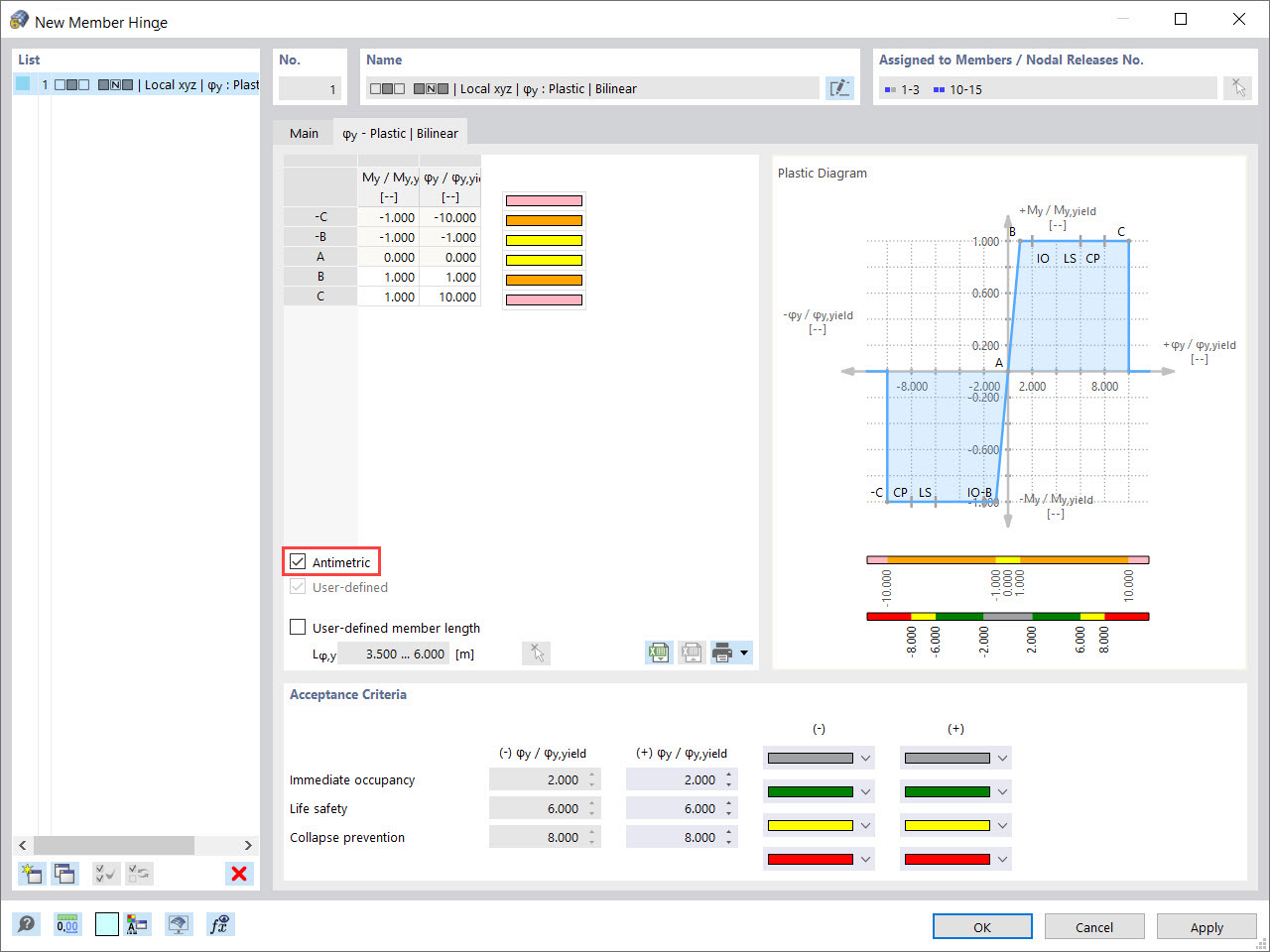Create a new member hinge entry
The height and width of the screenshot is (952, 1270).
click(x=31, y=874)
